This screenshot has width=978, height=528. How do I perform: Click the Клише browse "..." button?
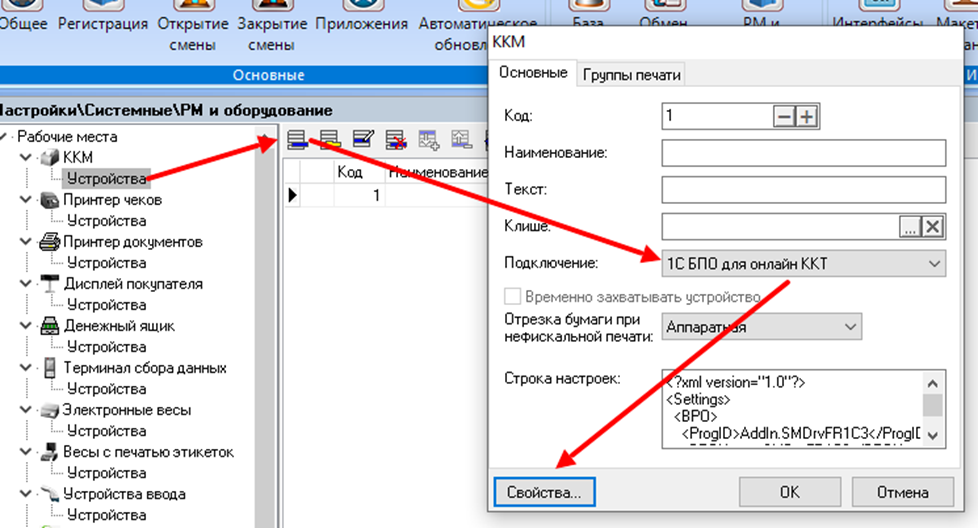[910, 227]
